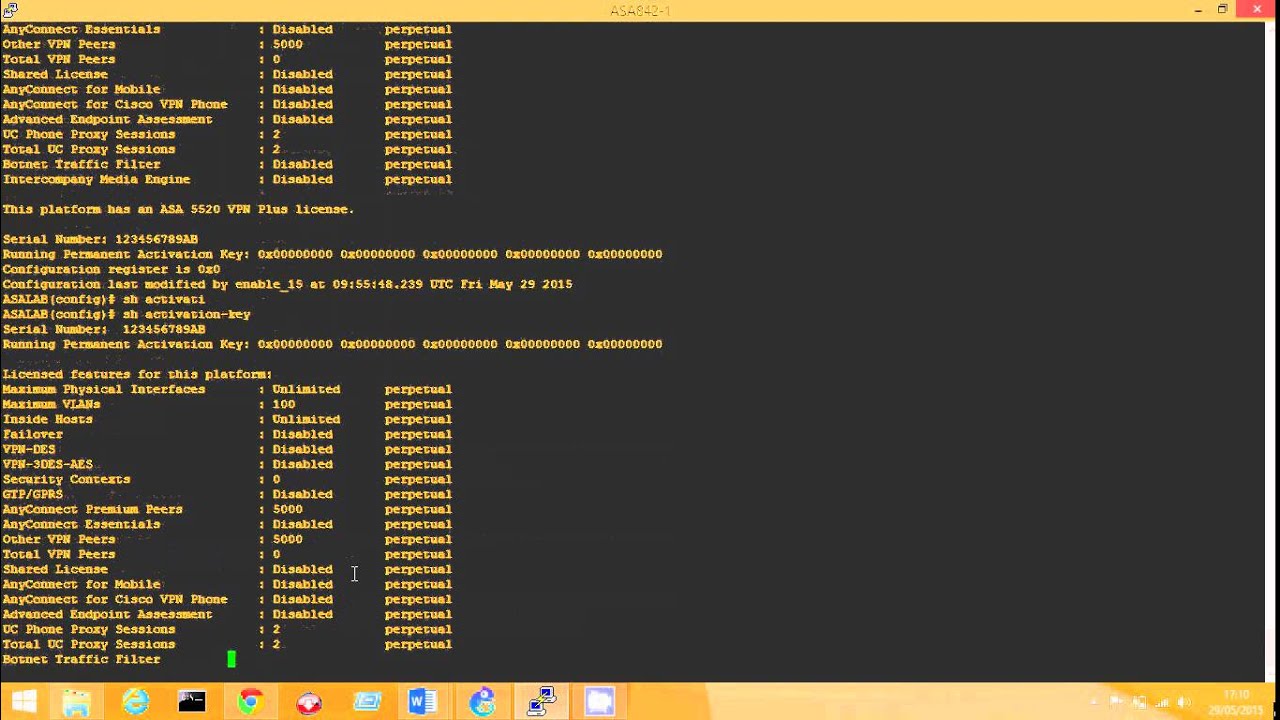Show the clock and date flyout

(1237, 702)
